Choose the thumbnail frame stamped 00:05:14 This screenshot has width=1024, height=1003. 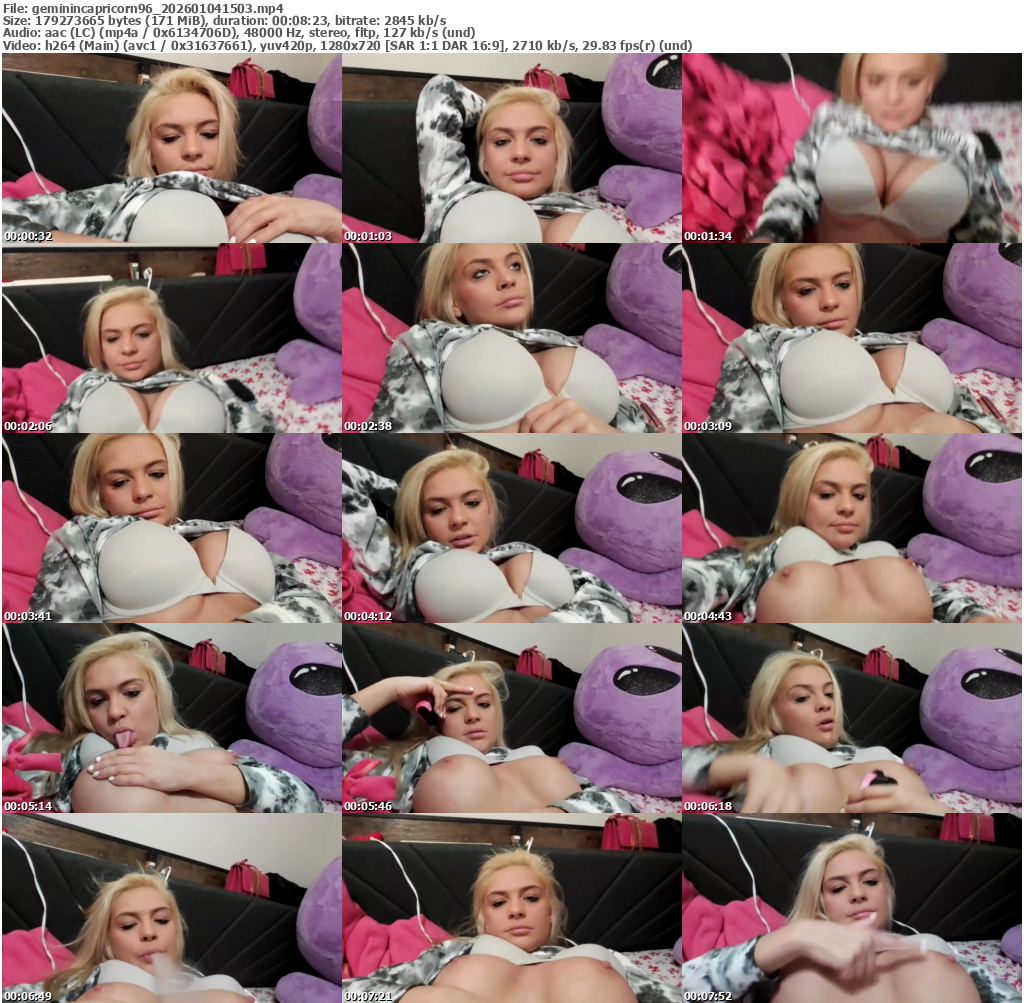tap(171, 718)
